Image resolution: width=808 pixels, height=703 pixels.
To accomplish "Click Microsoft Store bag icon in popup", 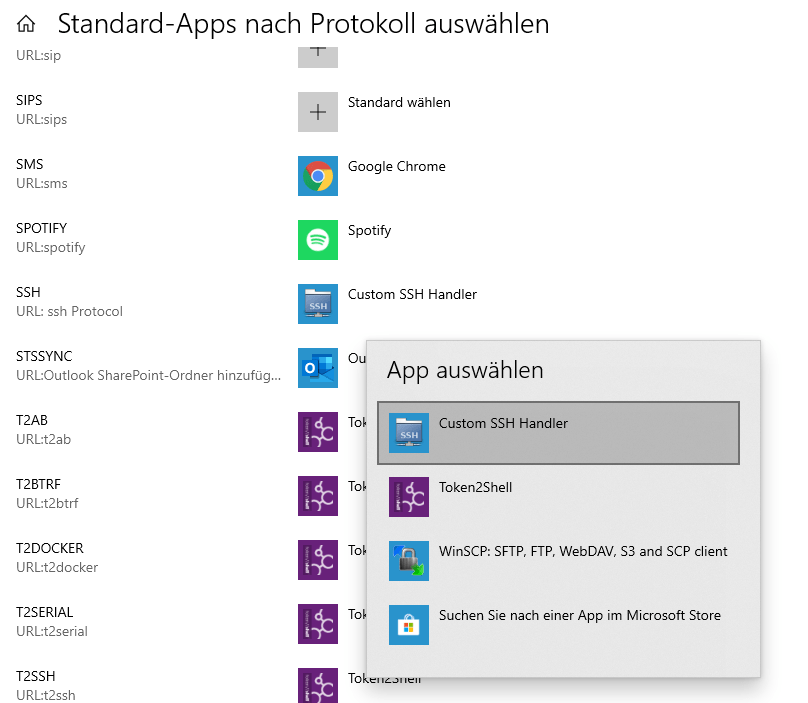I will [409, 625].
